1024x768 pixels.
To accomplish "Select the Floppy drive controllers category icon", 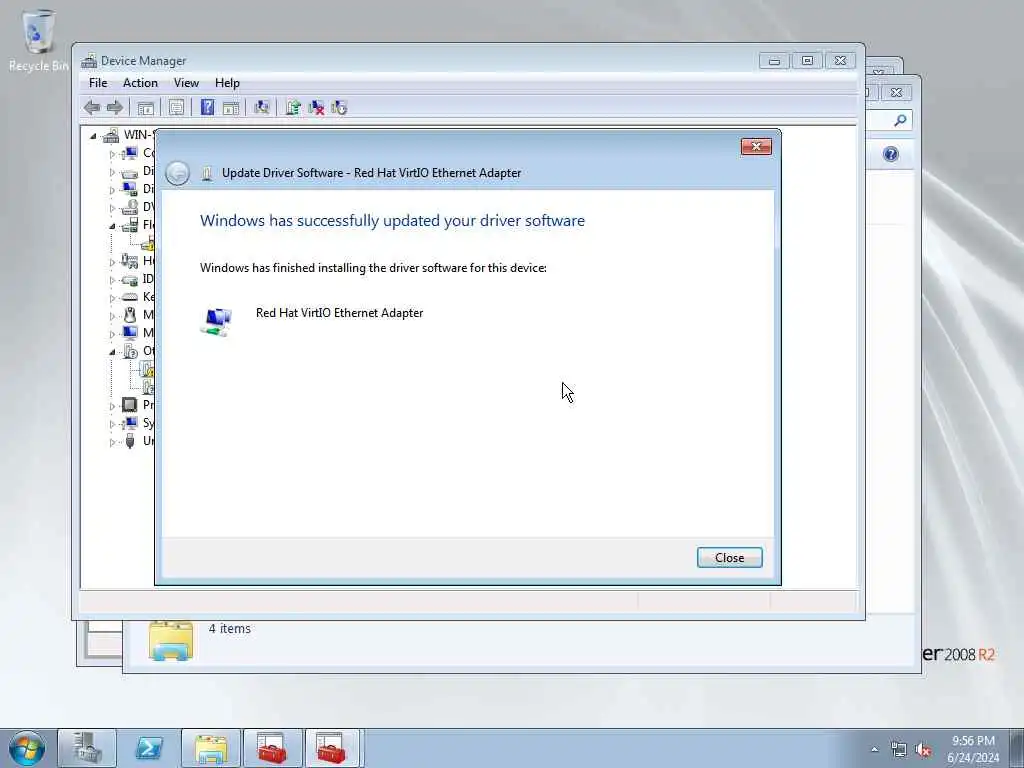I will 130,225.
